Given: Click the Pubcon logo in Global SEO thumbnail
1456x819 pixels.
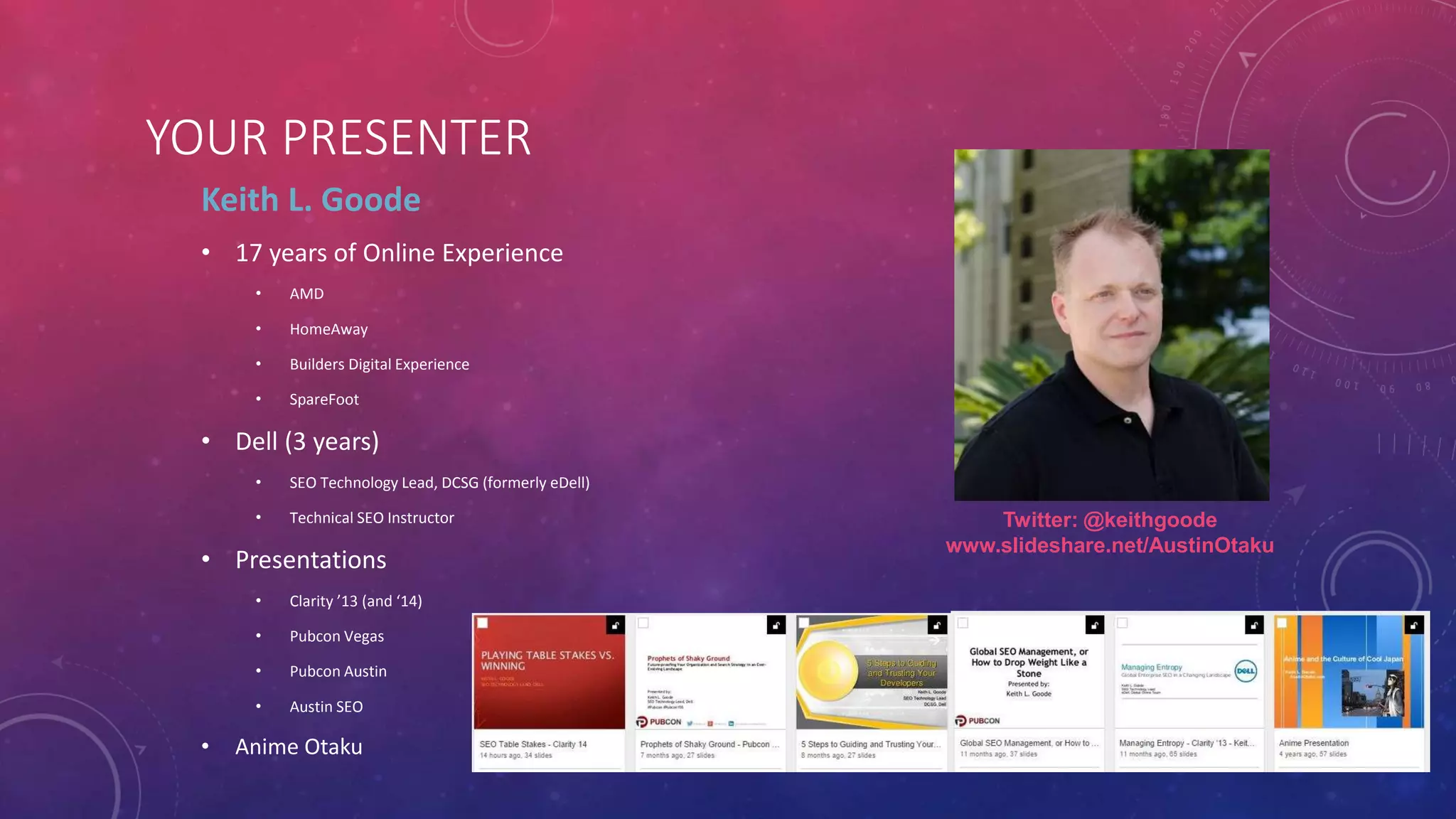Looking at the screenshot, I should point(978,720).
